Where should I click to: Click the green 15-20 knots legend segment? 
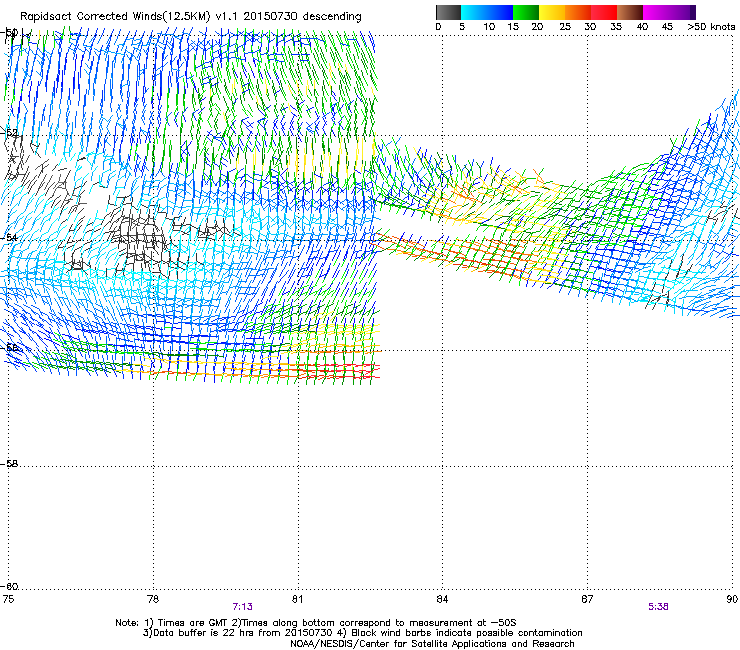click(x=526, y=12)
